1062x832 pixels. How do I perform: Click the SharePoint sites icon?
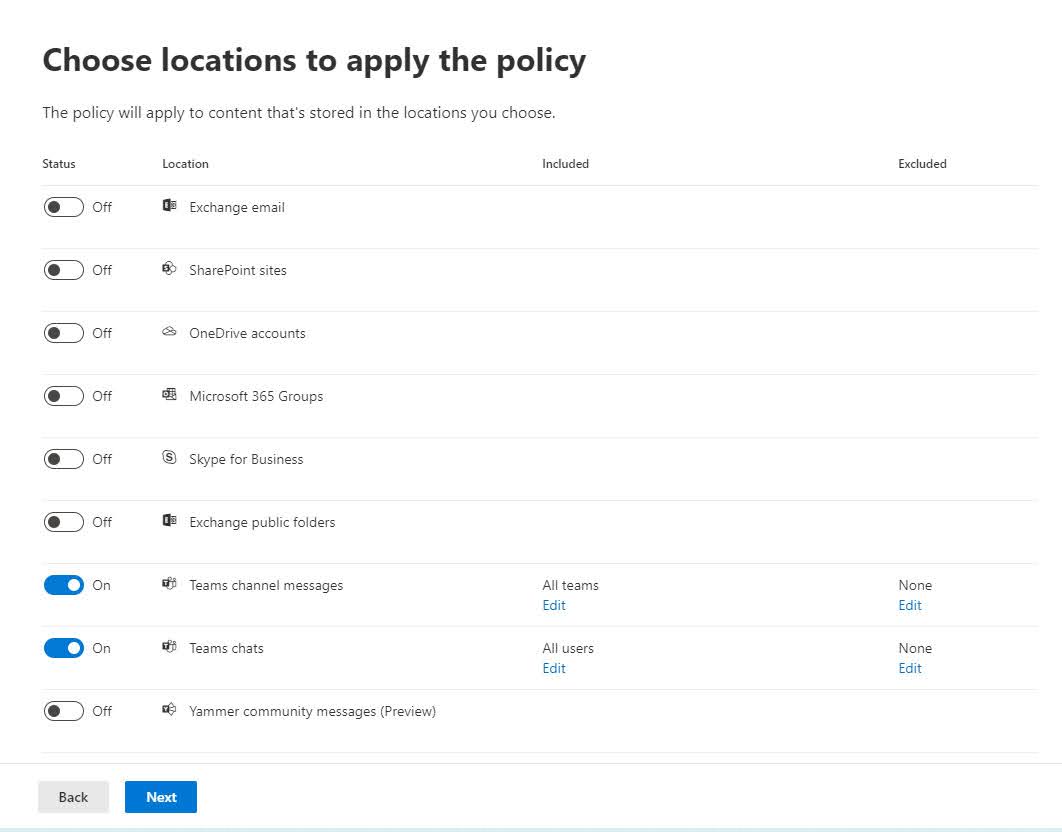pyautogui.click(x=169, y=270)
